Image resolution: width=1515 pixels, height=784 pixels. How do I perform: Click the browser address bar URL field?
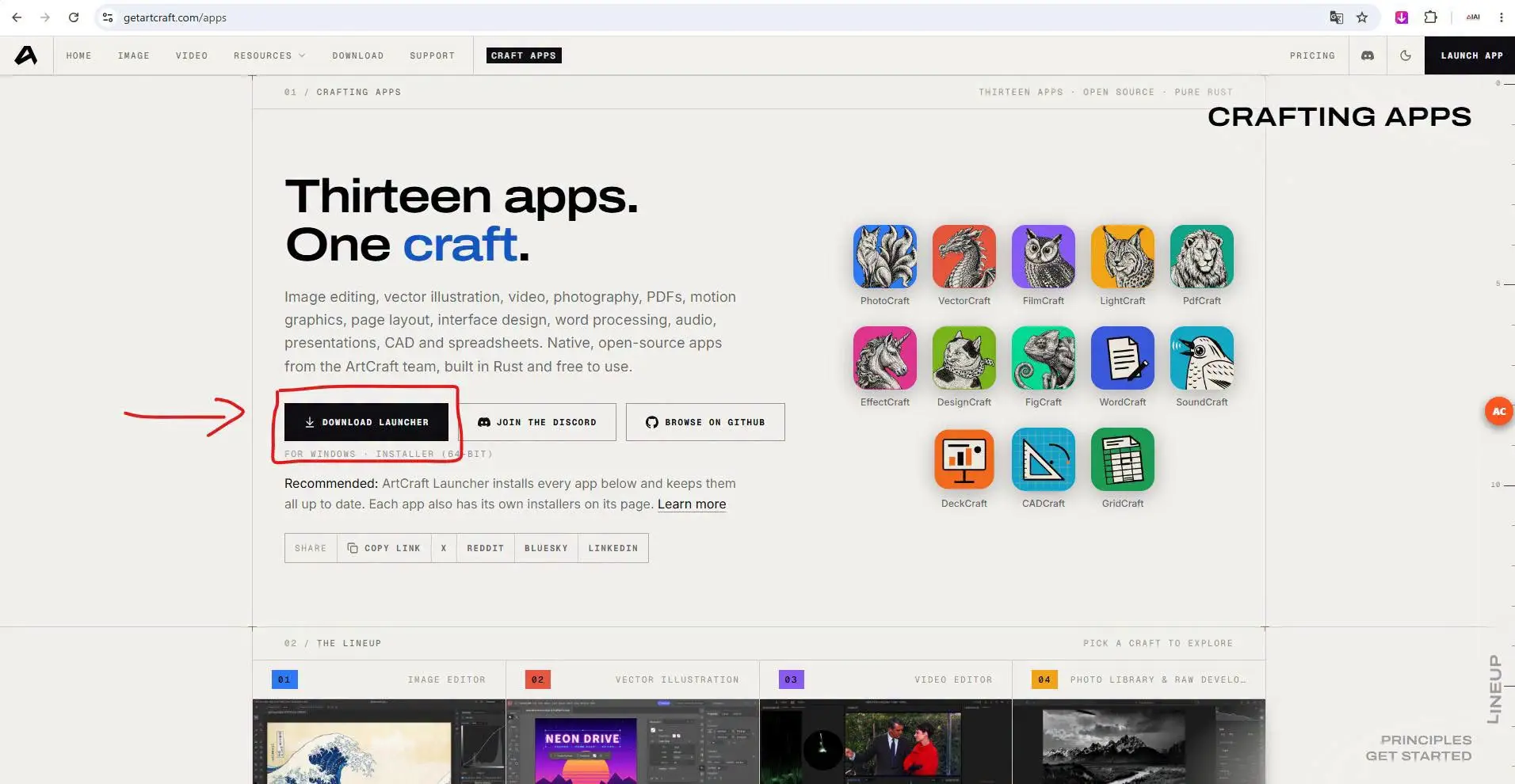point(713,17)
